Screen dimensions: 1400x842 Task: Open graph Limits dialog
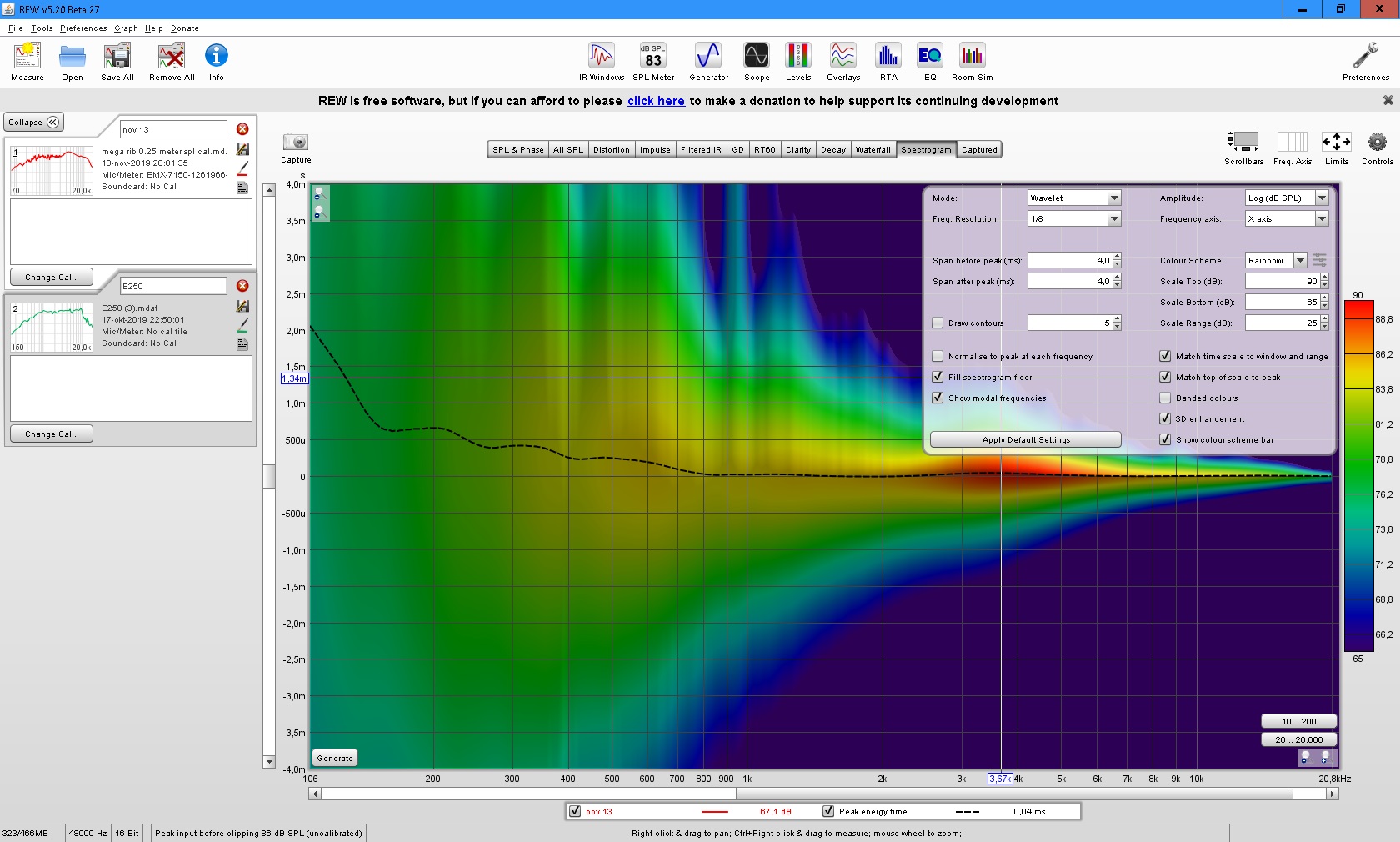point(1337,148)
